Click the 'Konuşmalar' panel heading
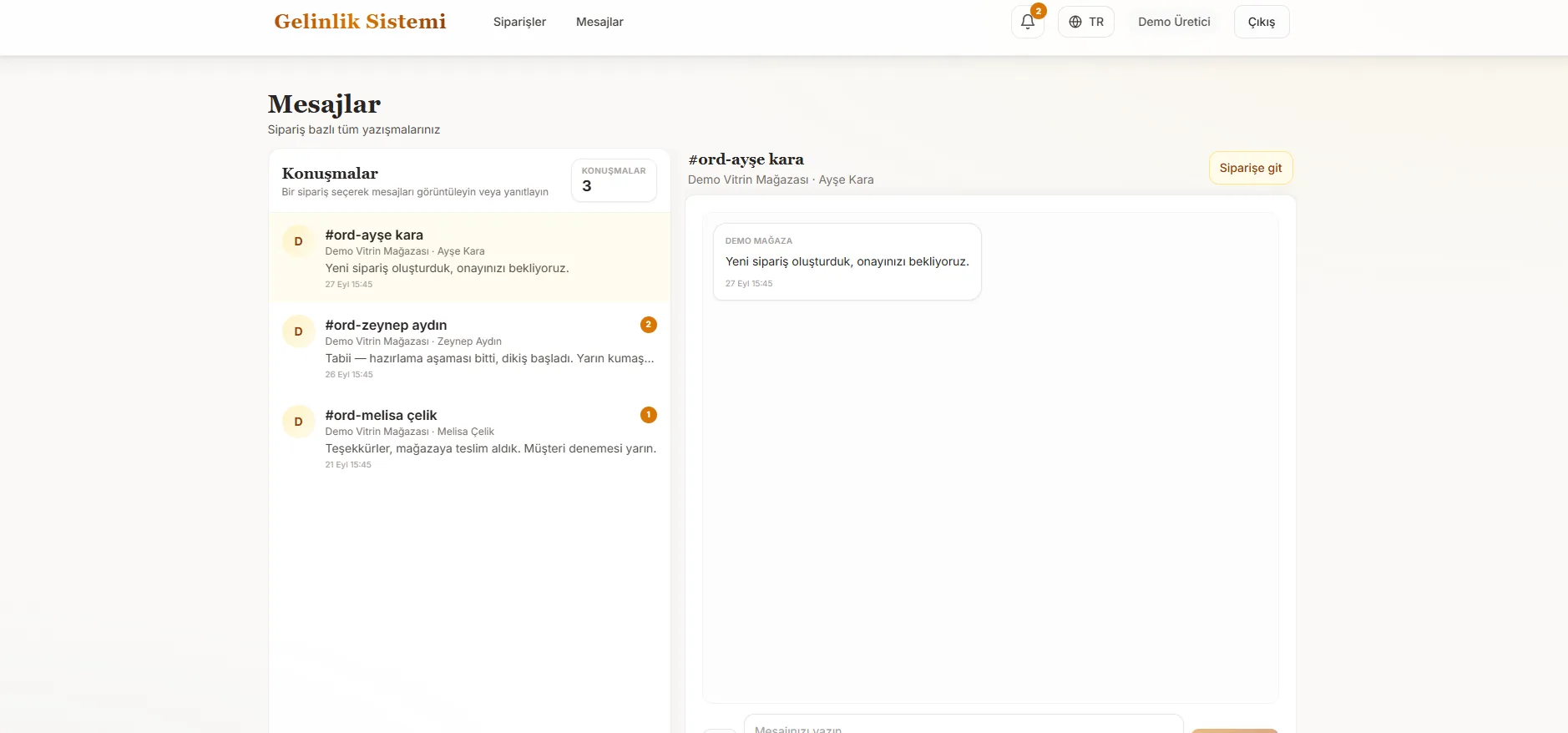Viewport: 1568px width, 733px height. (330, 174)
